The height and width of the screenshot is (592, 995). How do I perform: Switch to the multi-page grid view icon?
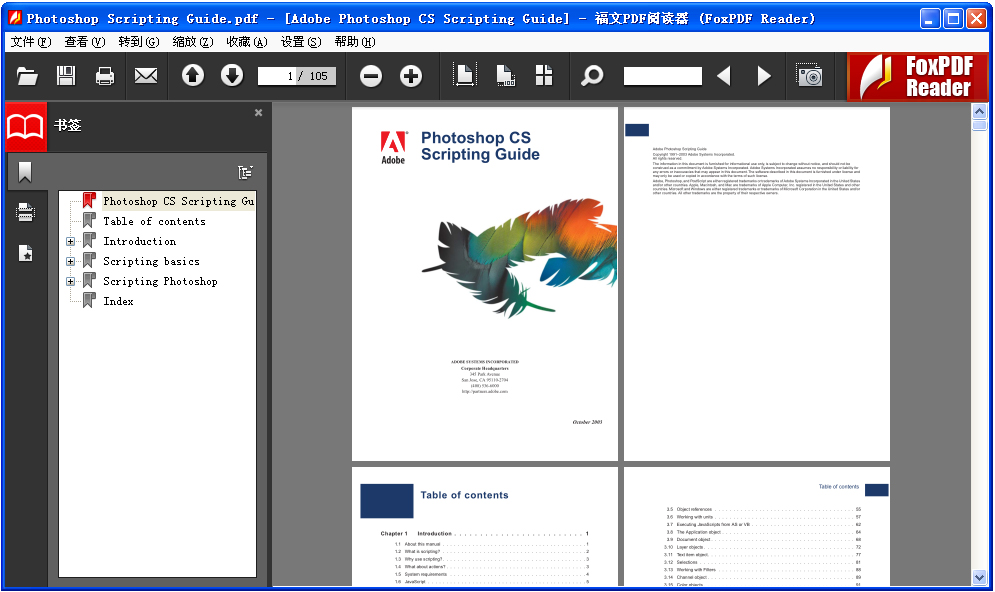(544, 76)
